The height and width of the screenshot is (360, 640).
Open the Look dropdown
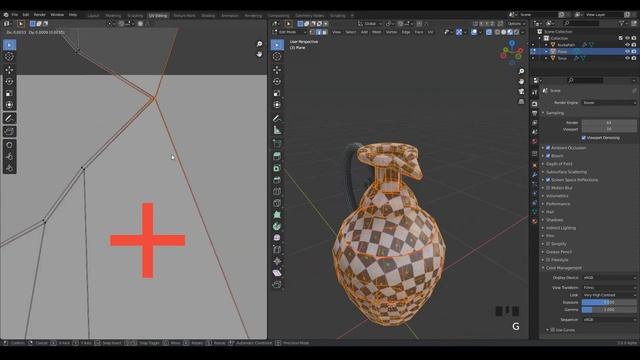pyautogui.click(x=609, y=295)
